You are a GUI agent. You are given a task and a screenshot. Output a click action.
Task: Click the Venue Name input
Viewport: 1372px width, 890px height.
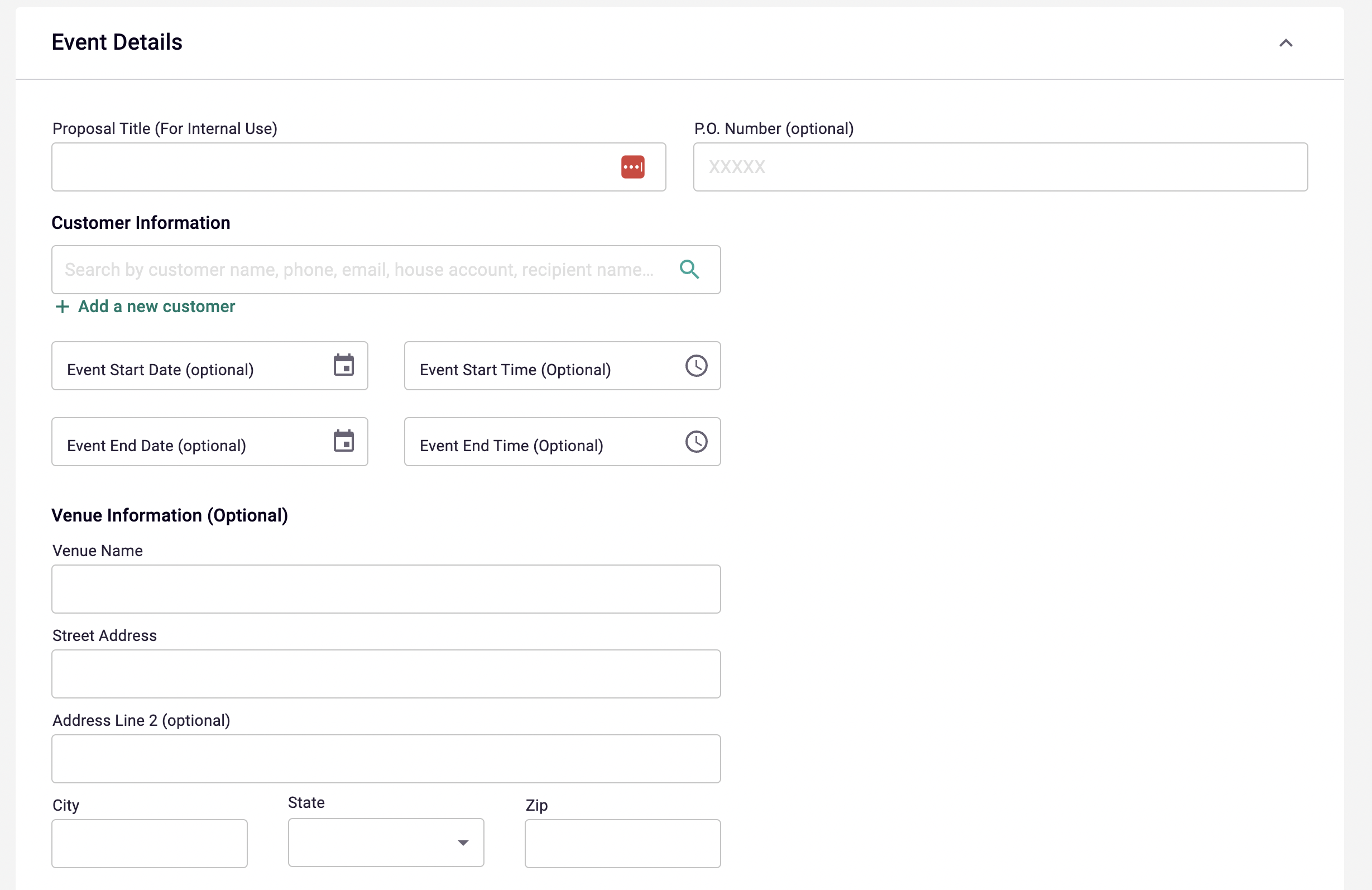click(386, 589)
